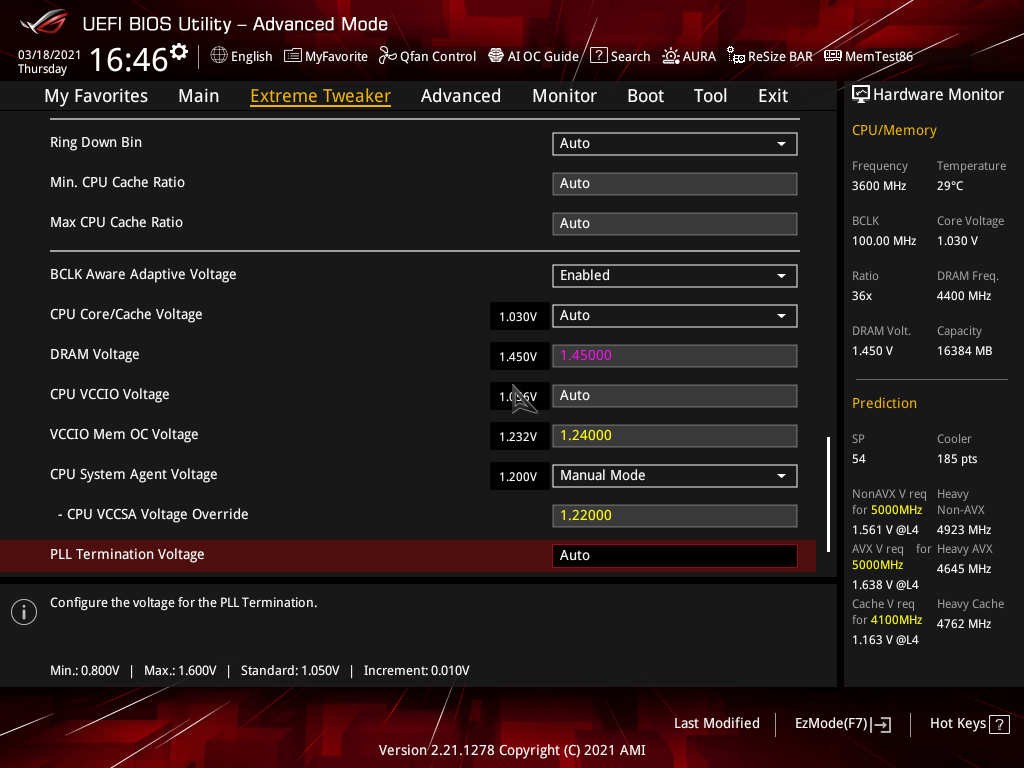Viewport: 1024px width, 768px height.
Task: Click Max CPU Cache Ratio field
Action: click(675, 223)
